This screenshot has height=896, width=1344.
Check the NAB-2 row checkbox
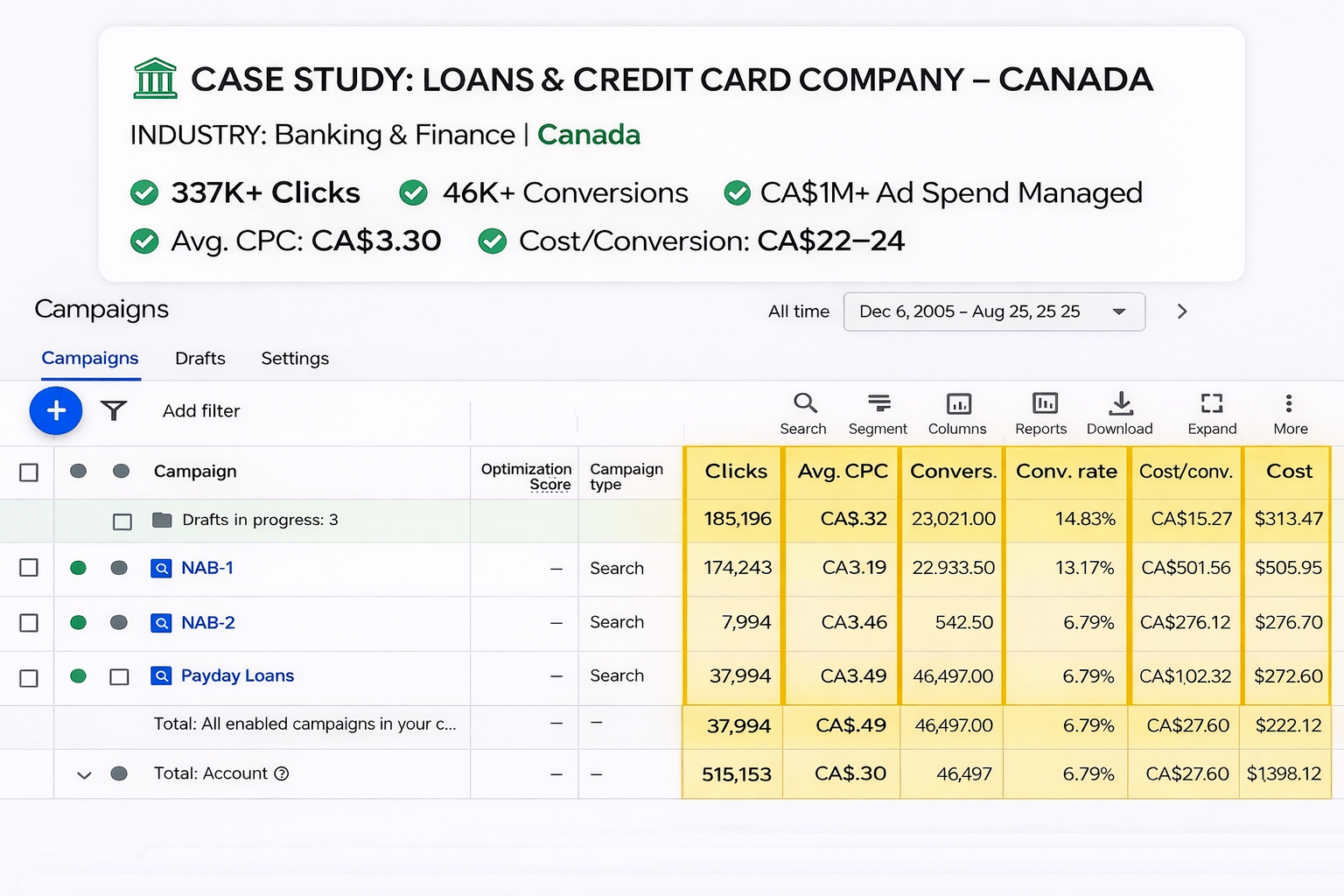coord(29,623)
